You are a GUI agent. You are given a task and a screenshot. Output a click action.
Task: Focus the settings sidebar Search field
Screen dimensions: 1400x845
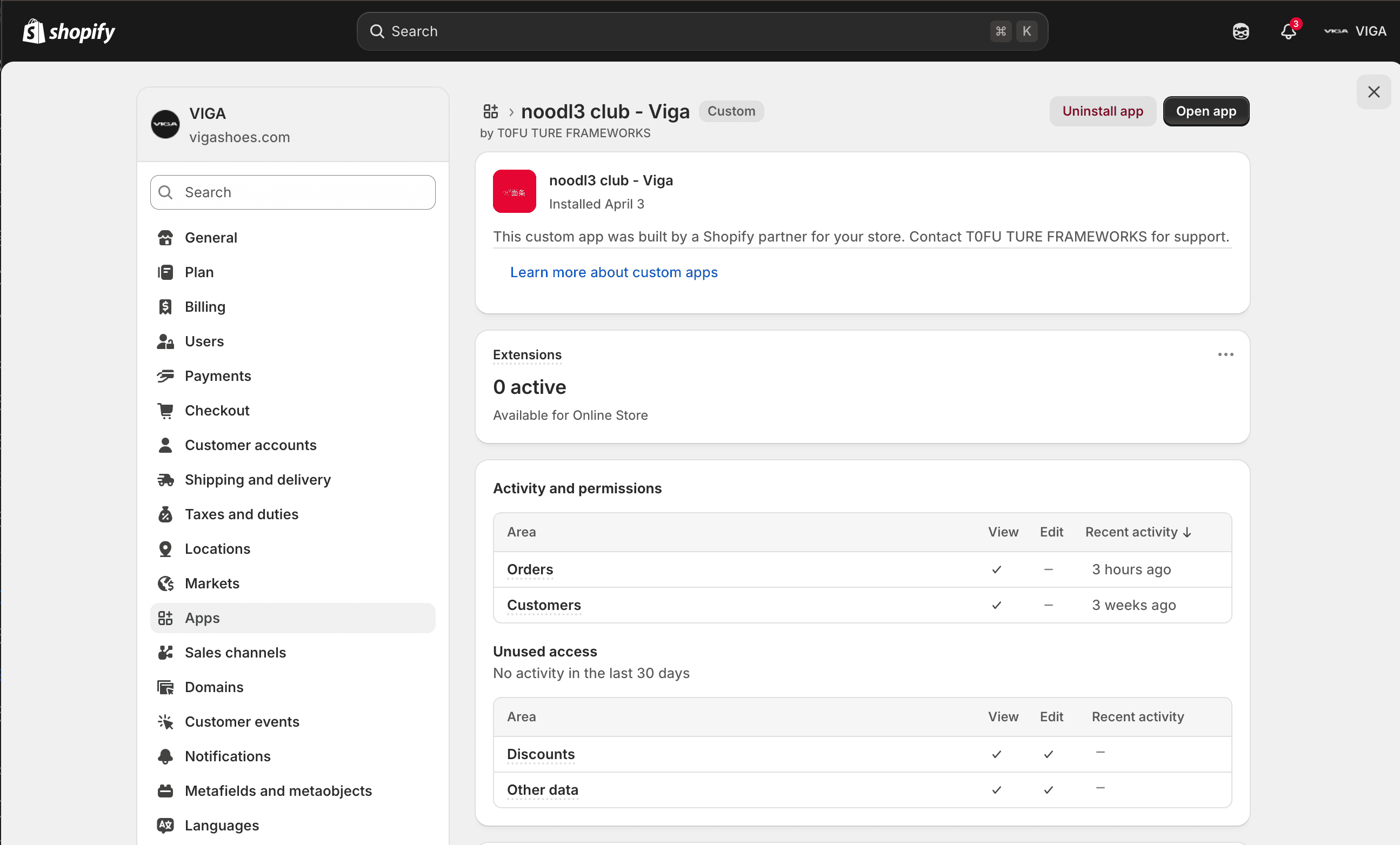(292, 192)
